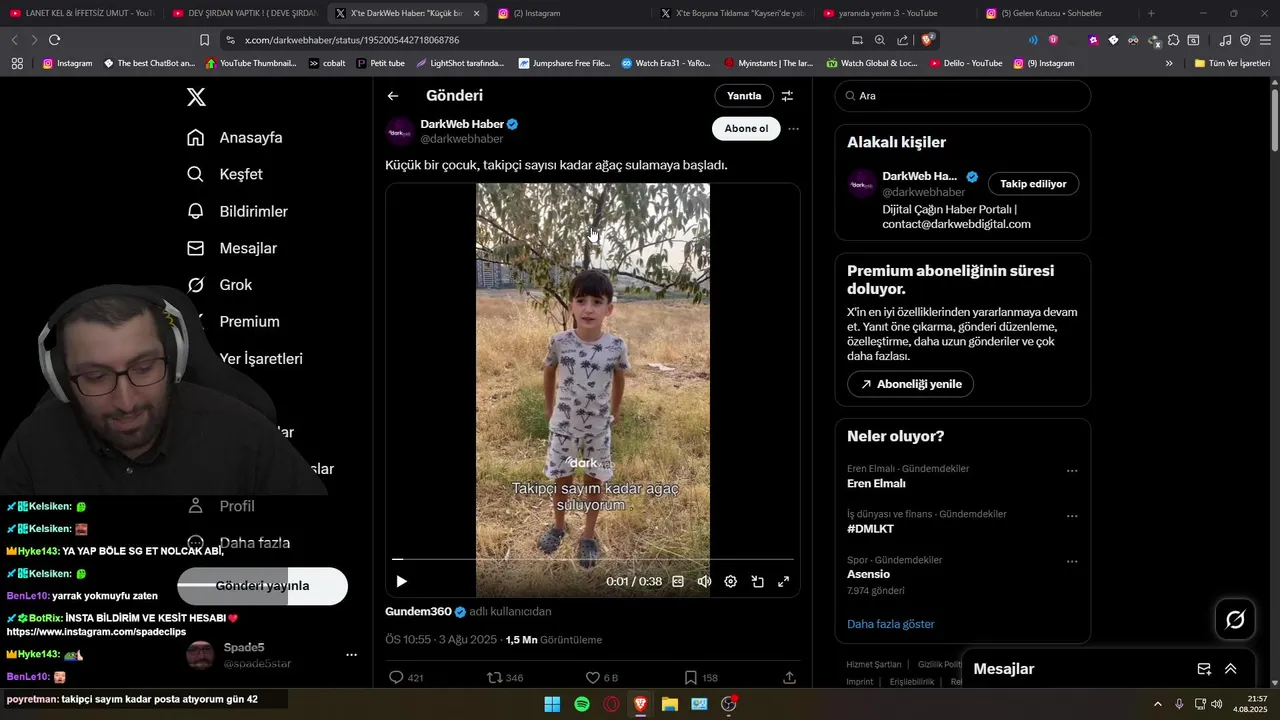Open Anasayfa home in sidebar
The width and height of the screenshot is (1280, 720).
[x=235, y=138]
